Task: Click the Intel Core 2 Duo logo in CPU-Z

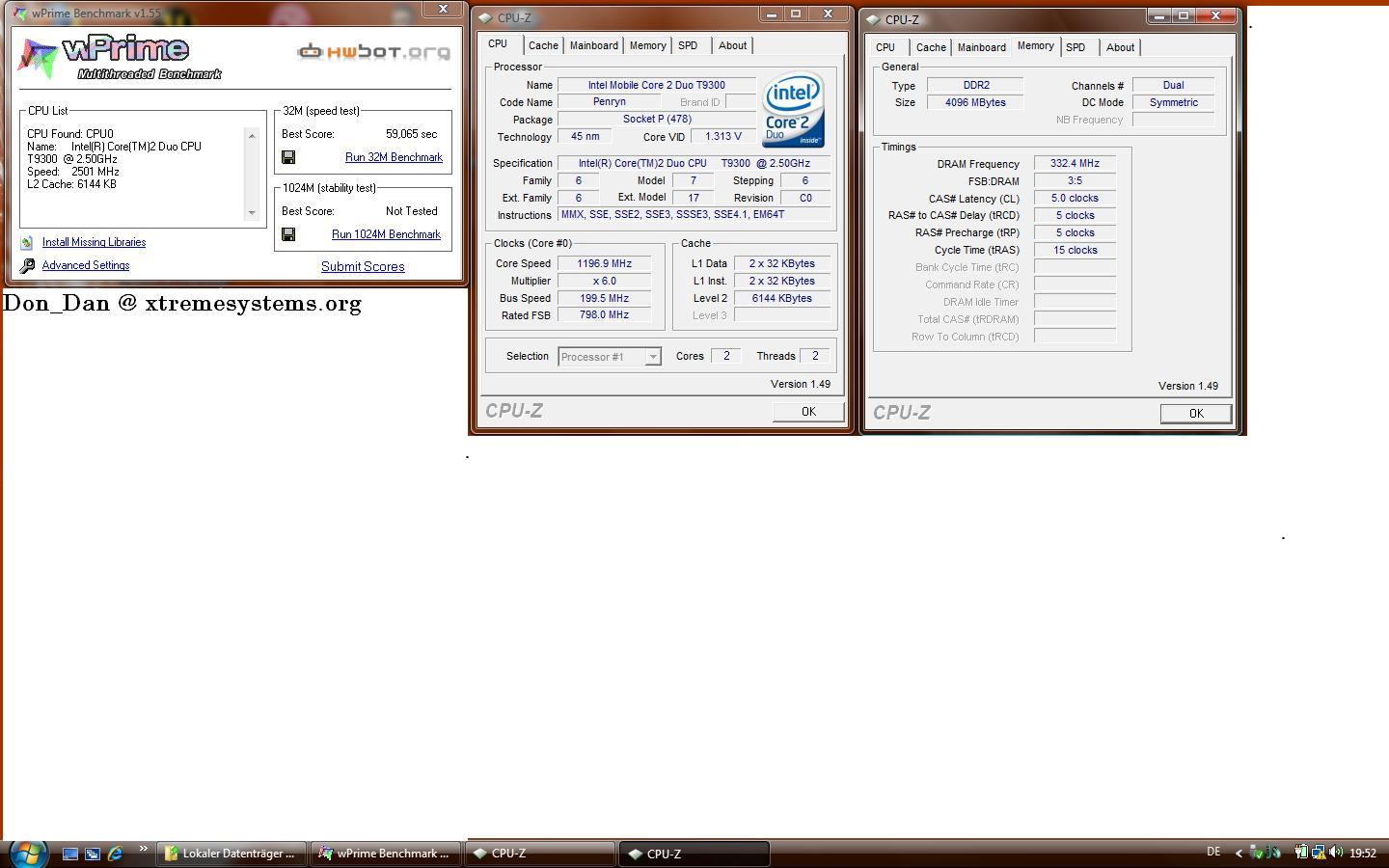Action: click(793, 109)
